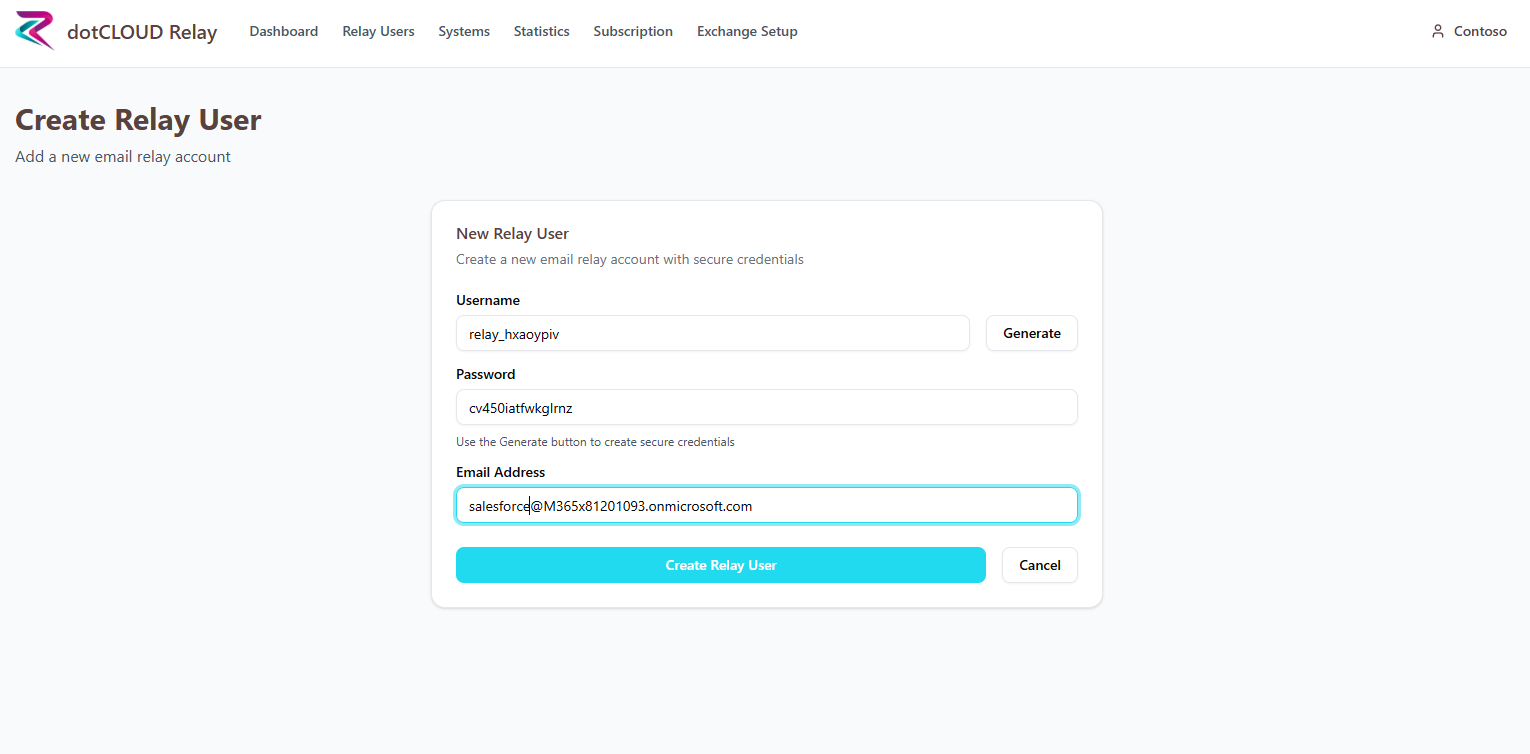Click the person icon beside Contoso
This screenshot has width=1530, height=754.
(x=1438, y=30)
